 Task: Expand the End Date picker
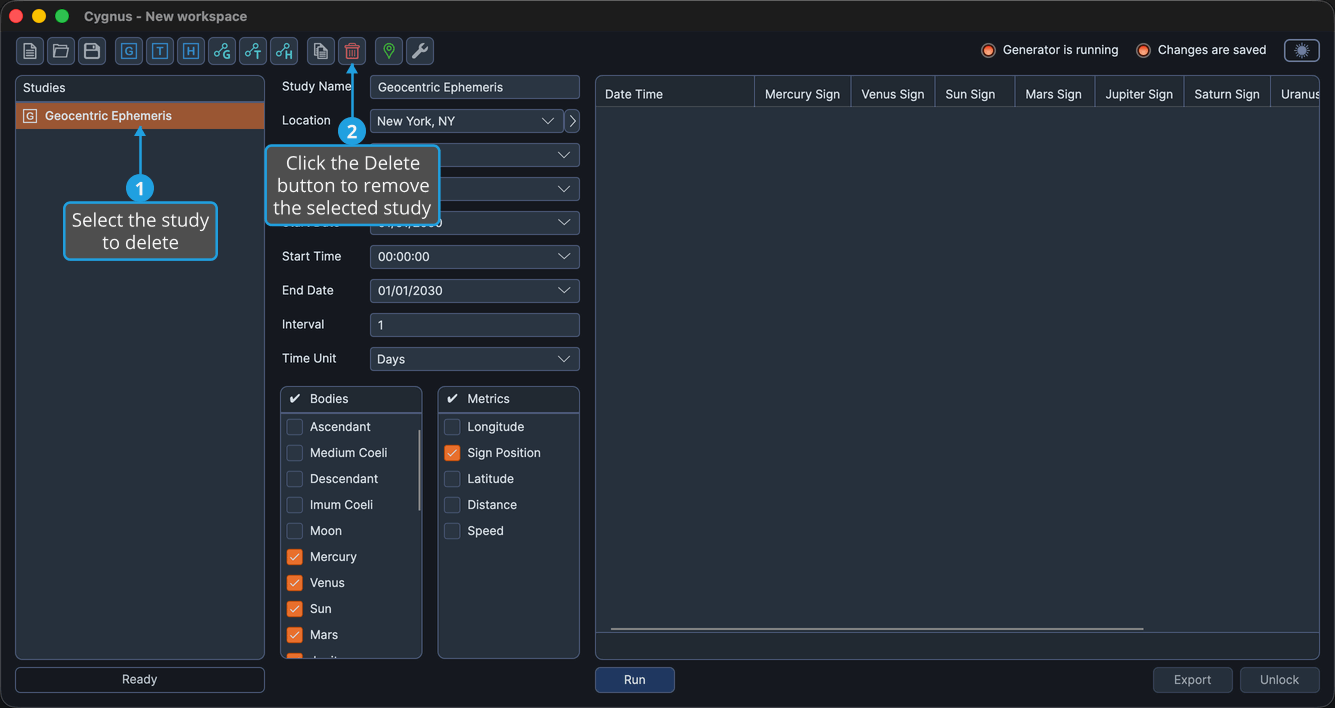click(475, 291)
